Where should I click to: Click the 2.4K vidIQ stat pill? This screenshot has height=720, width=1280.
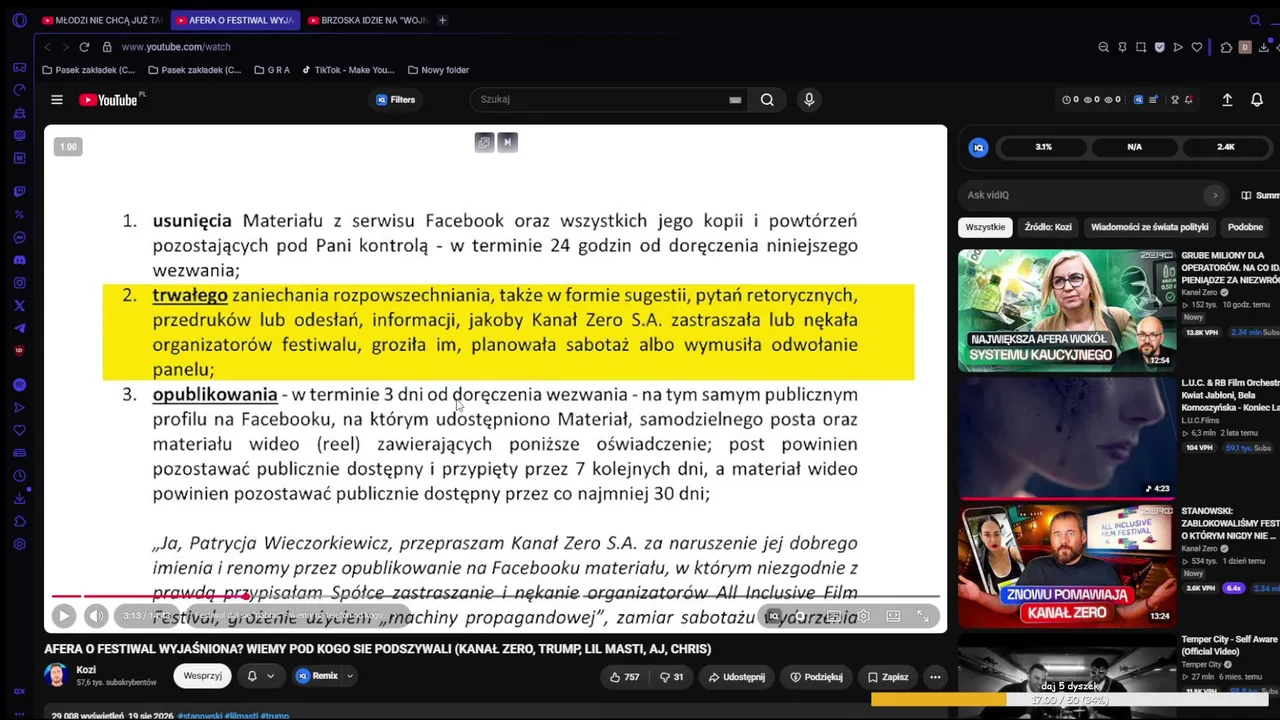[1225, 147]
